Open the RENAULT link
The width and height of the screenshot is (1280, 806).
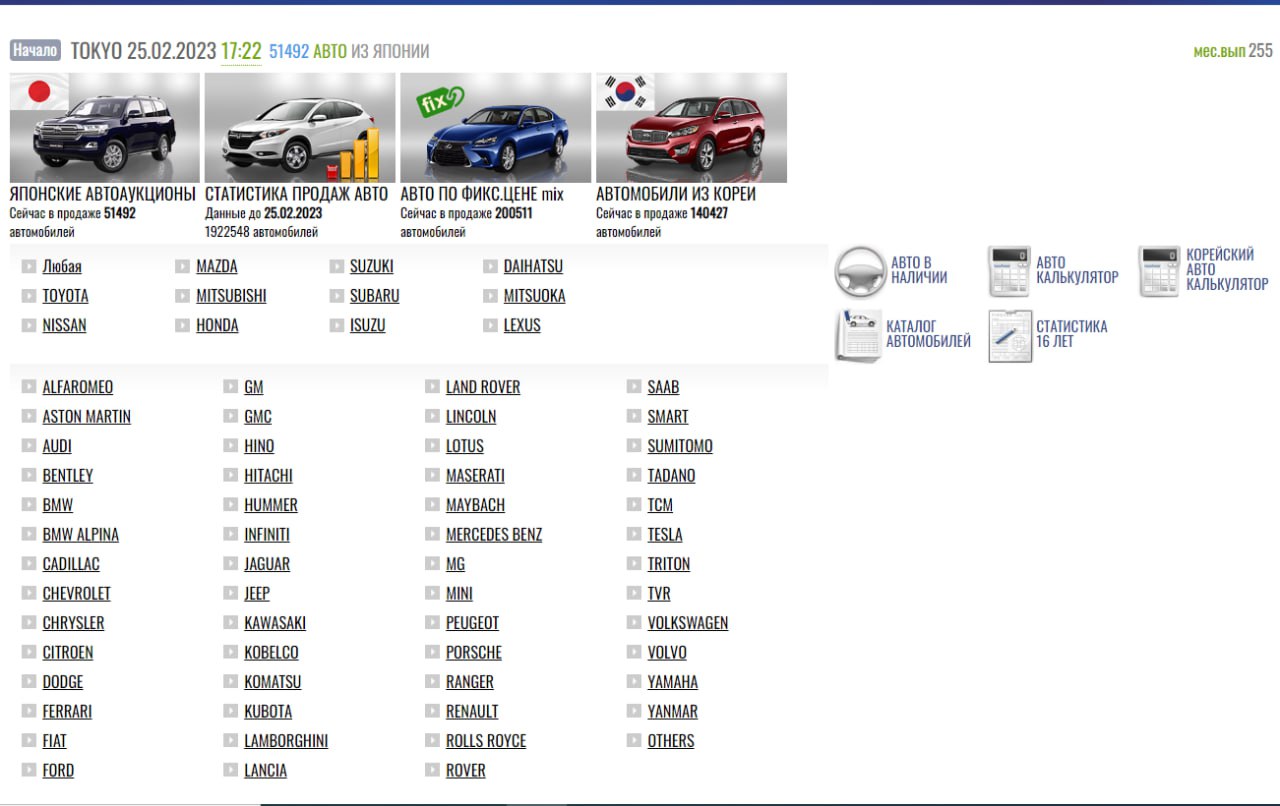click(472, 712)
